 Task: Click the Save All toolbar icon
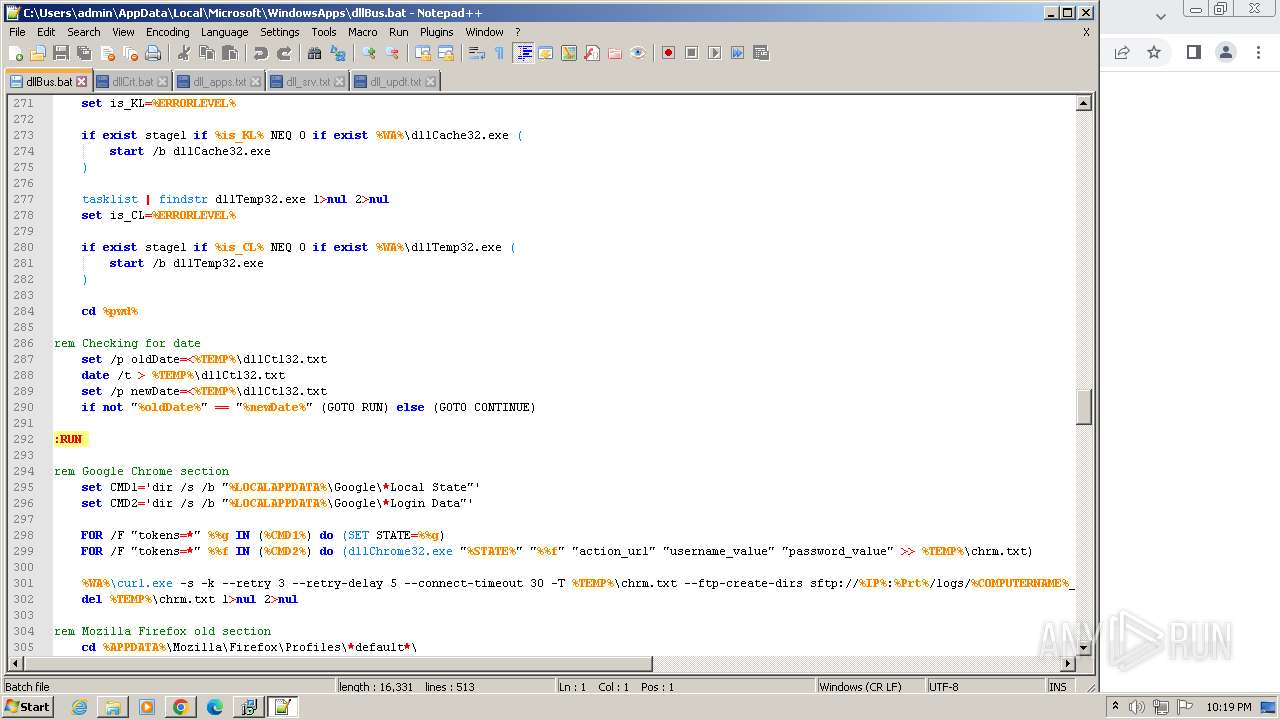click(x=84, y=53)
